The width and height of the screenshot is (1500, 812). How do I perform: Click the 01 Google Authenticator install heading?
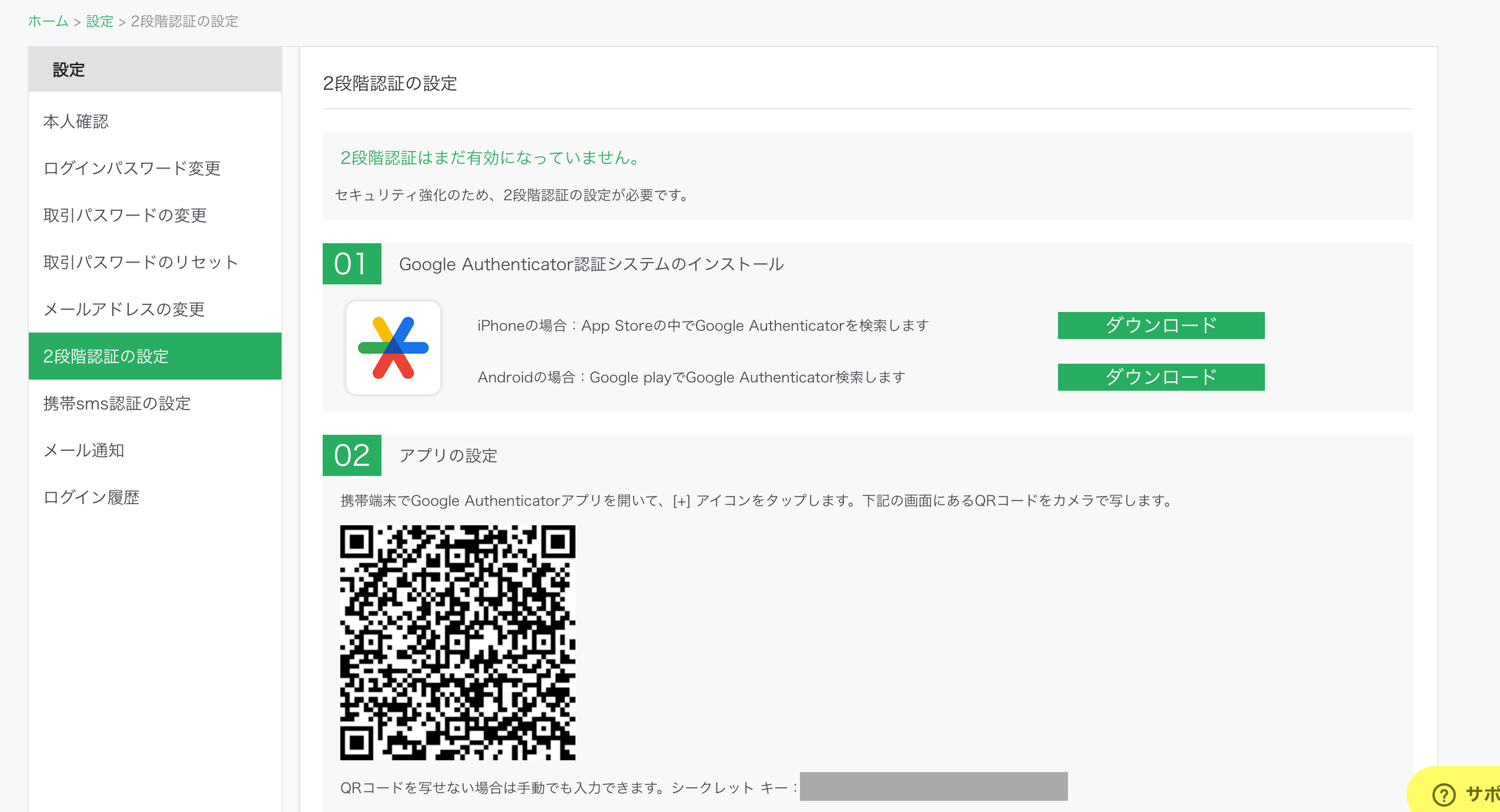591,264
